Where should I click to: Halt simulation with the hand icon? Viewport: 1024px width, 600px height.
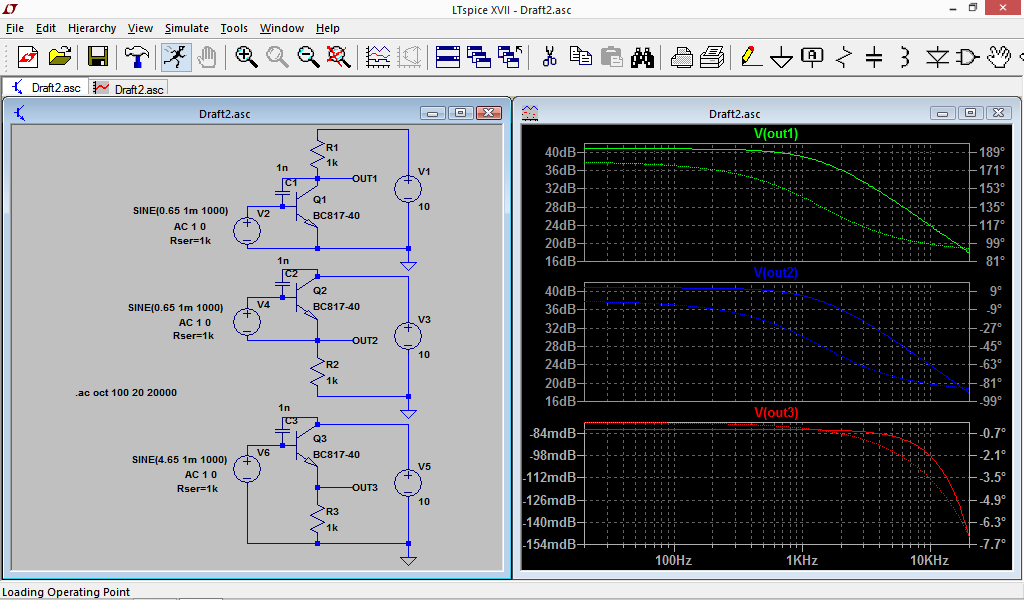(207, 57)
